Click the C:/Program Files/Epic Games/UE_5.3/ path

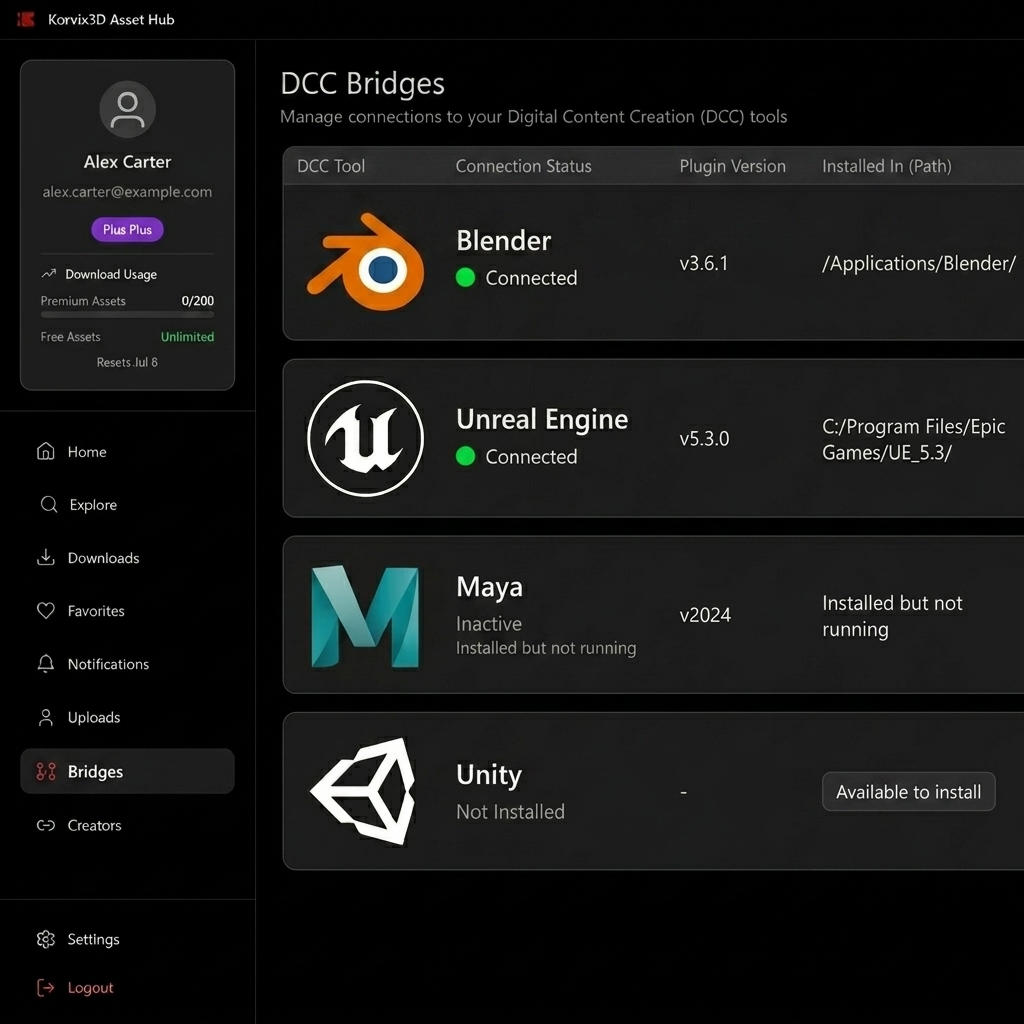(x=914, y=439)
